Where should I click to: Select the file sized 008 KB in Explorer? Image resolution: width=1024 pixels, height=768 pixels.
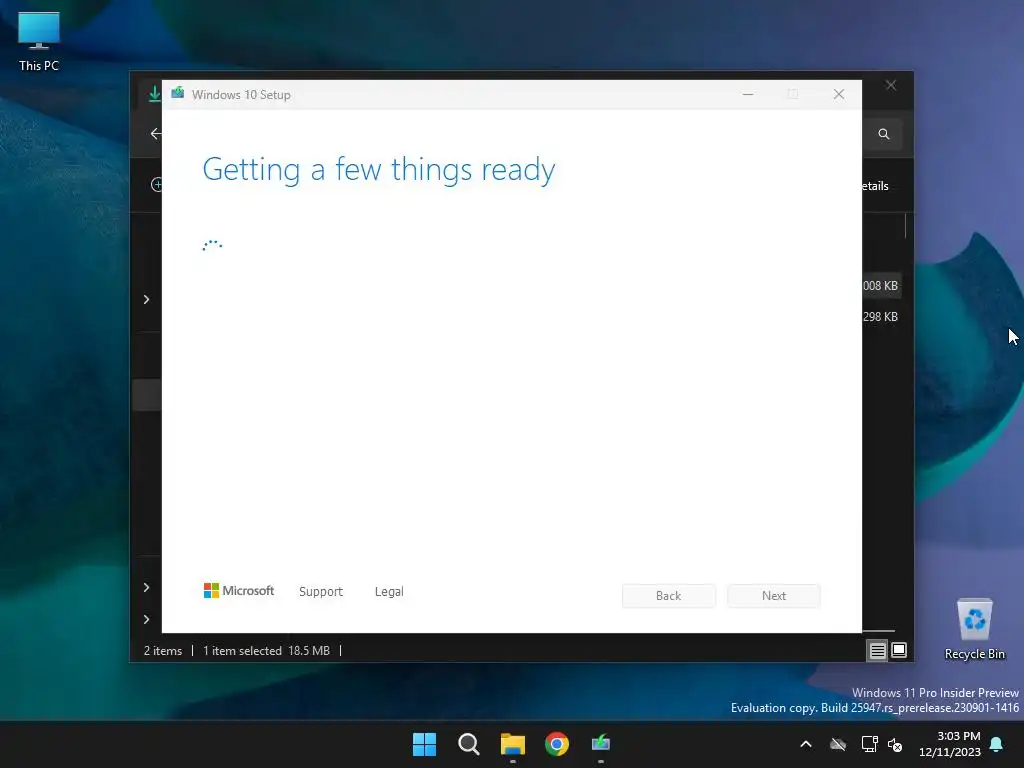pyautogui.click(x=880, y=285)
